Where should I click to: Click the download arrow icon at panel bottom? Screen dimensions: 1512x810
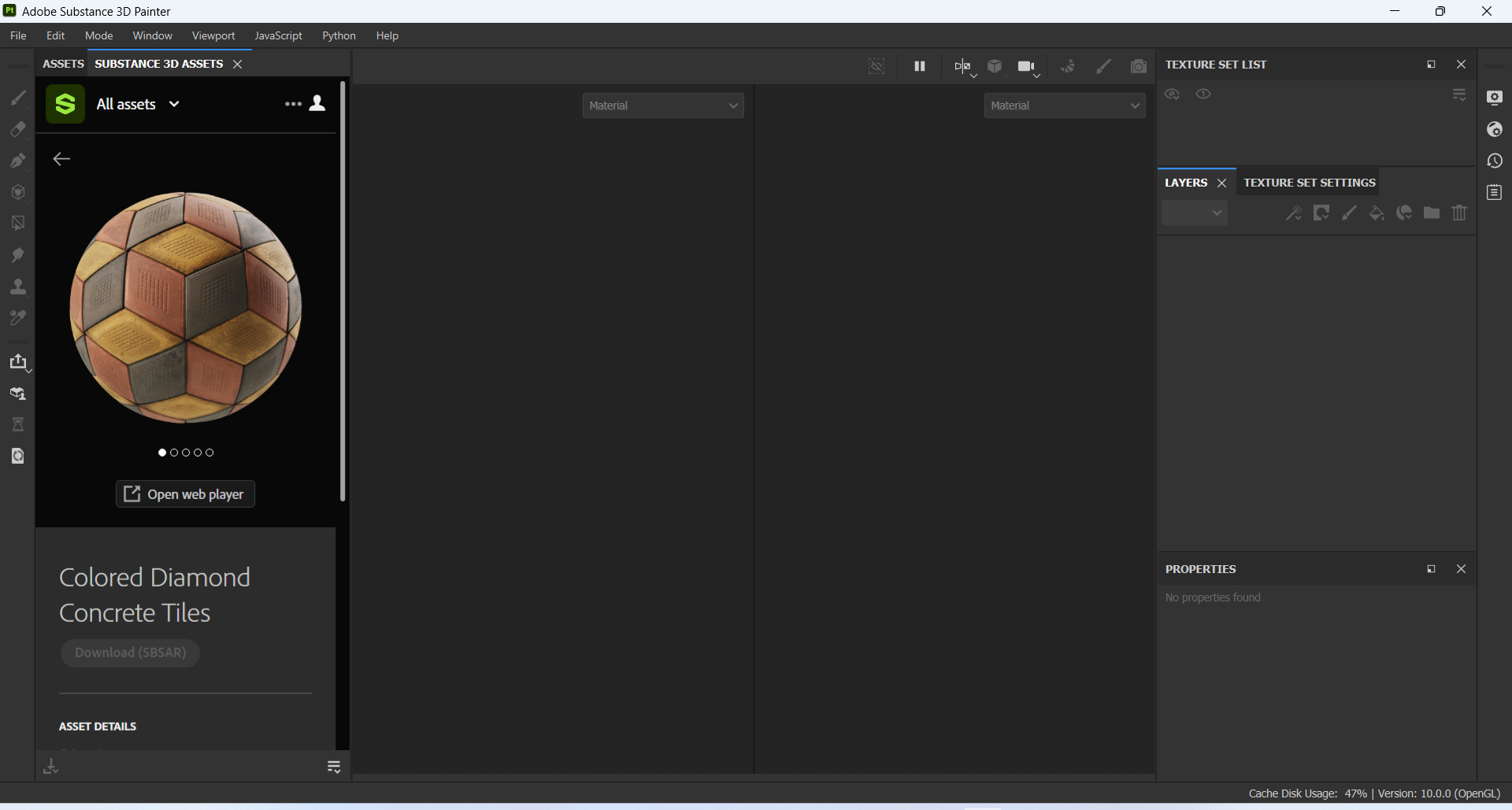coord(51,766)
